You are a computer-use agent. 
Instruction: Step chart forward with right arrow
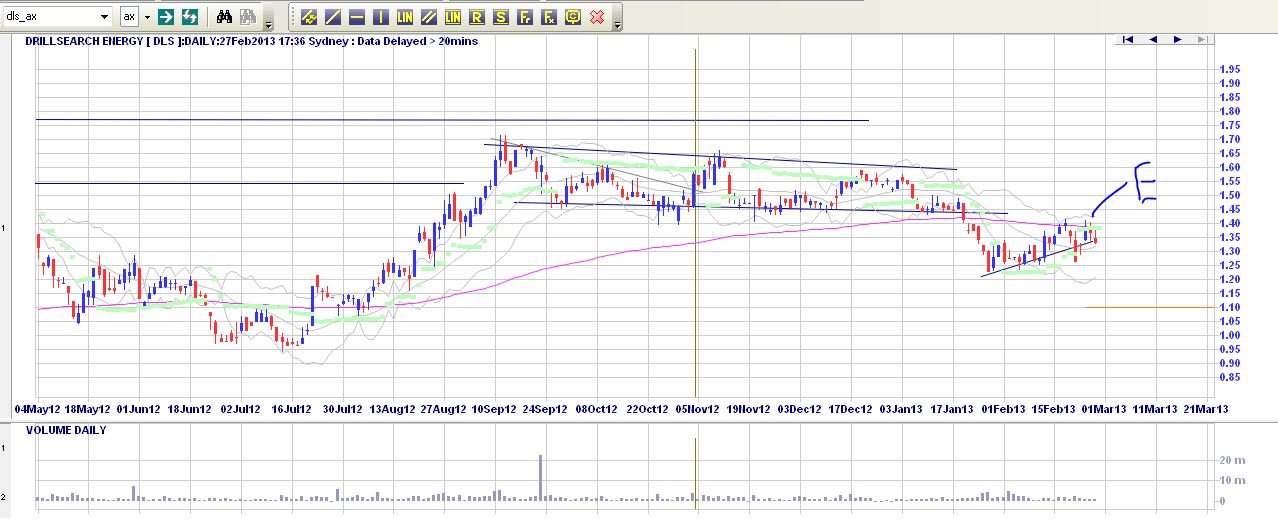coord(1177,39)
